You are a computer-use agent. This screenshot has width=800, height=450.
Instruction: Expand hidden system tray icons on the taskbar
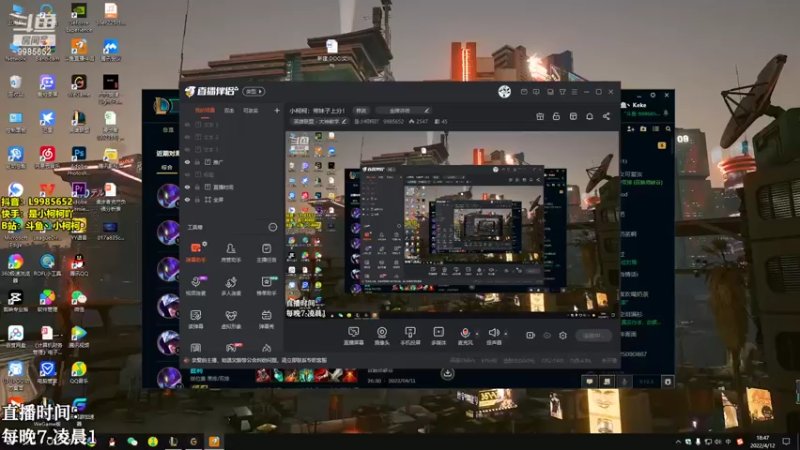pos(678,441)
